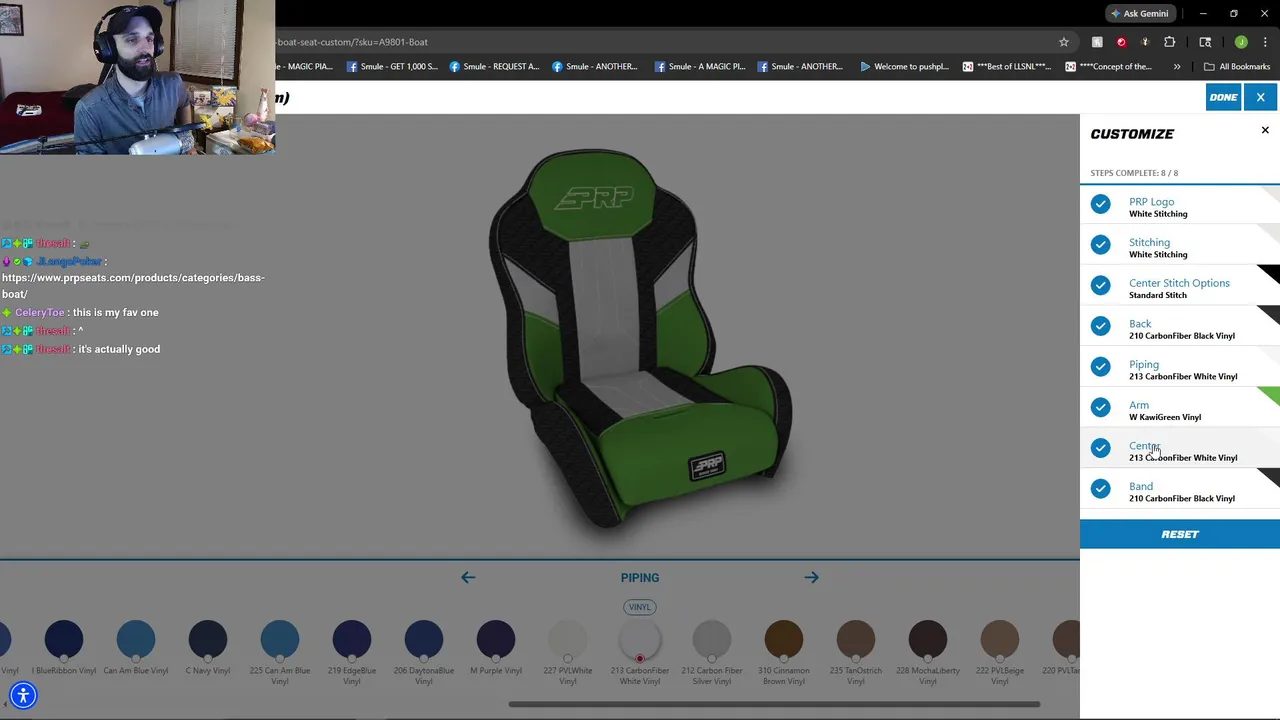Open the Chrome extensions puzzle icon
Image resolution: width=1280 pixels, height=720 pixels.
(1169, 42)
